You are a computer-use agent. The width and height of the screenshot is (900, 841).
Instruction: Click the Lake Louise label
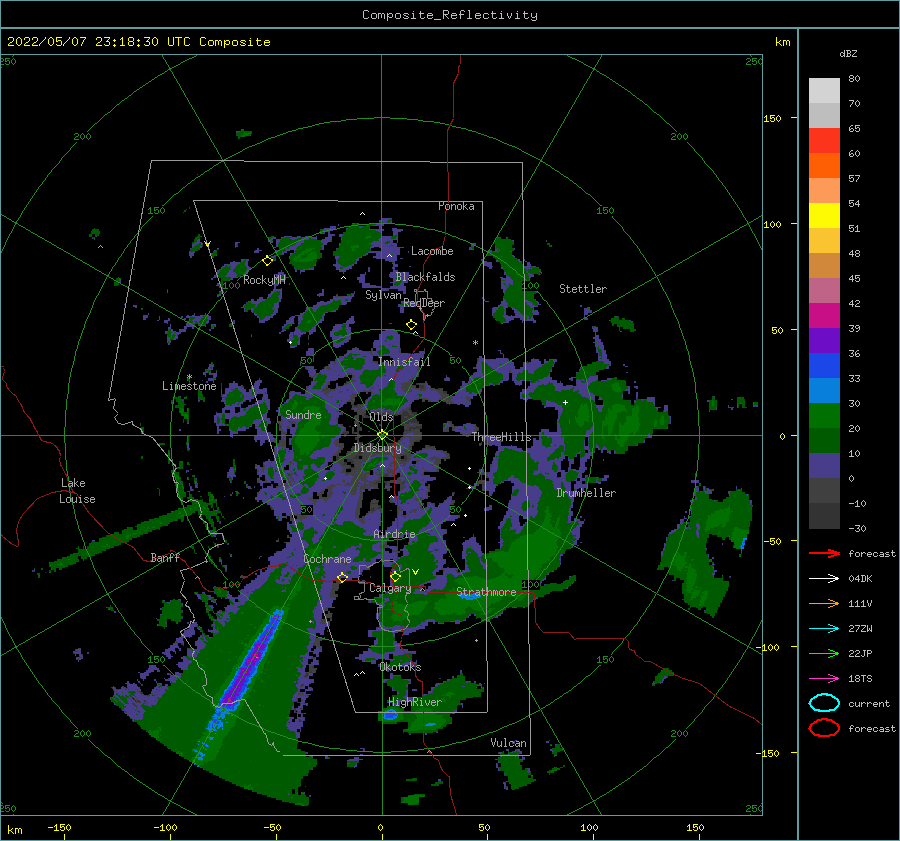pos(78,491)
